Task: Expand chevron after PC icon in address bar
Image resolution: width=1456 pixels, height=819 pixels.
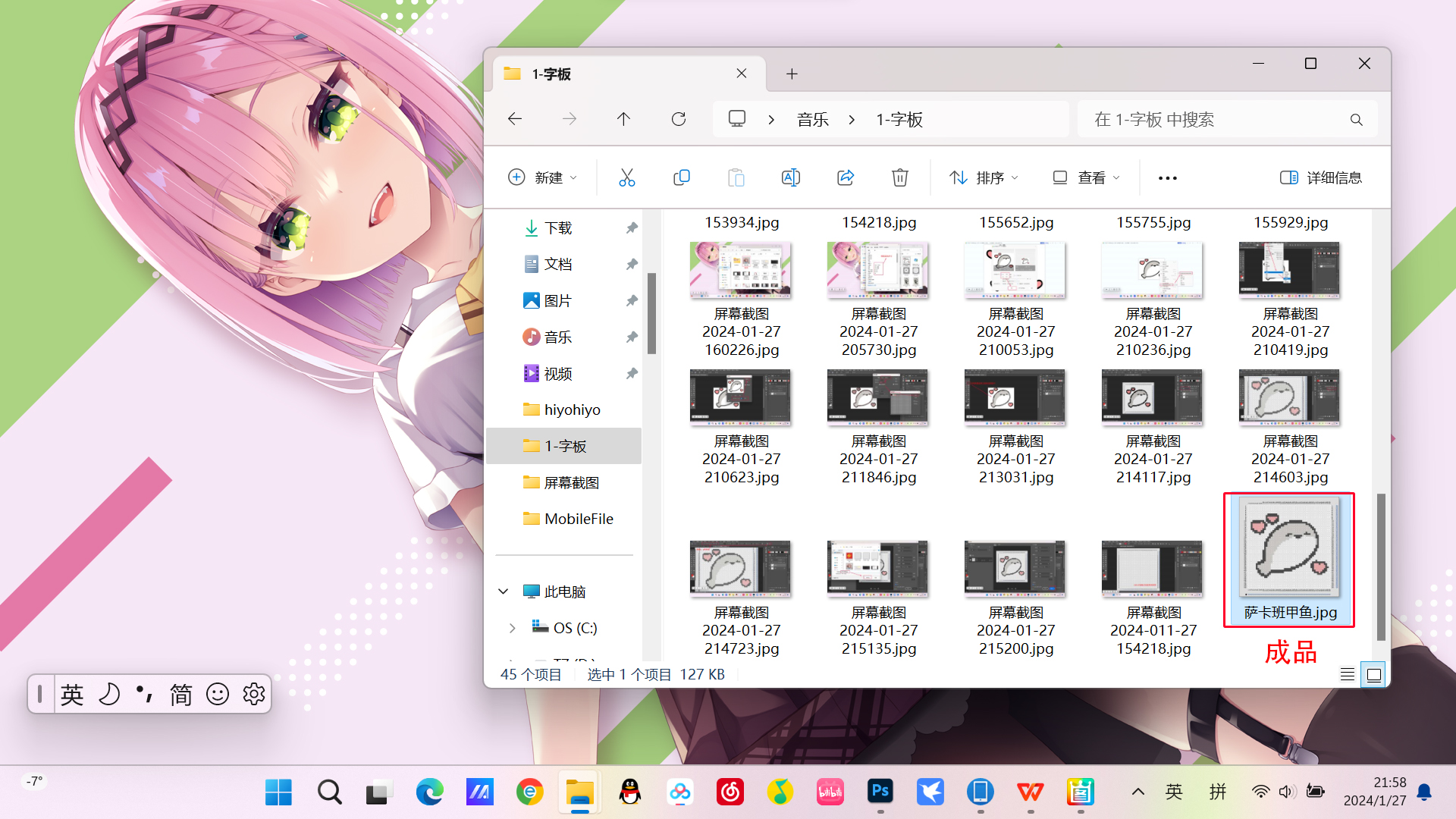Action: [x=771, y=120]
